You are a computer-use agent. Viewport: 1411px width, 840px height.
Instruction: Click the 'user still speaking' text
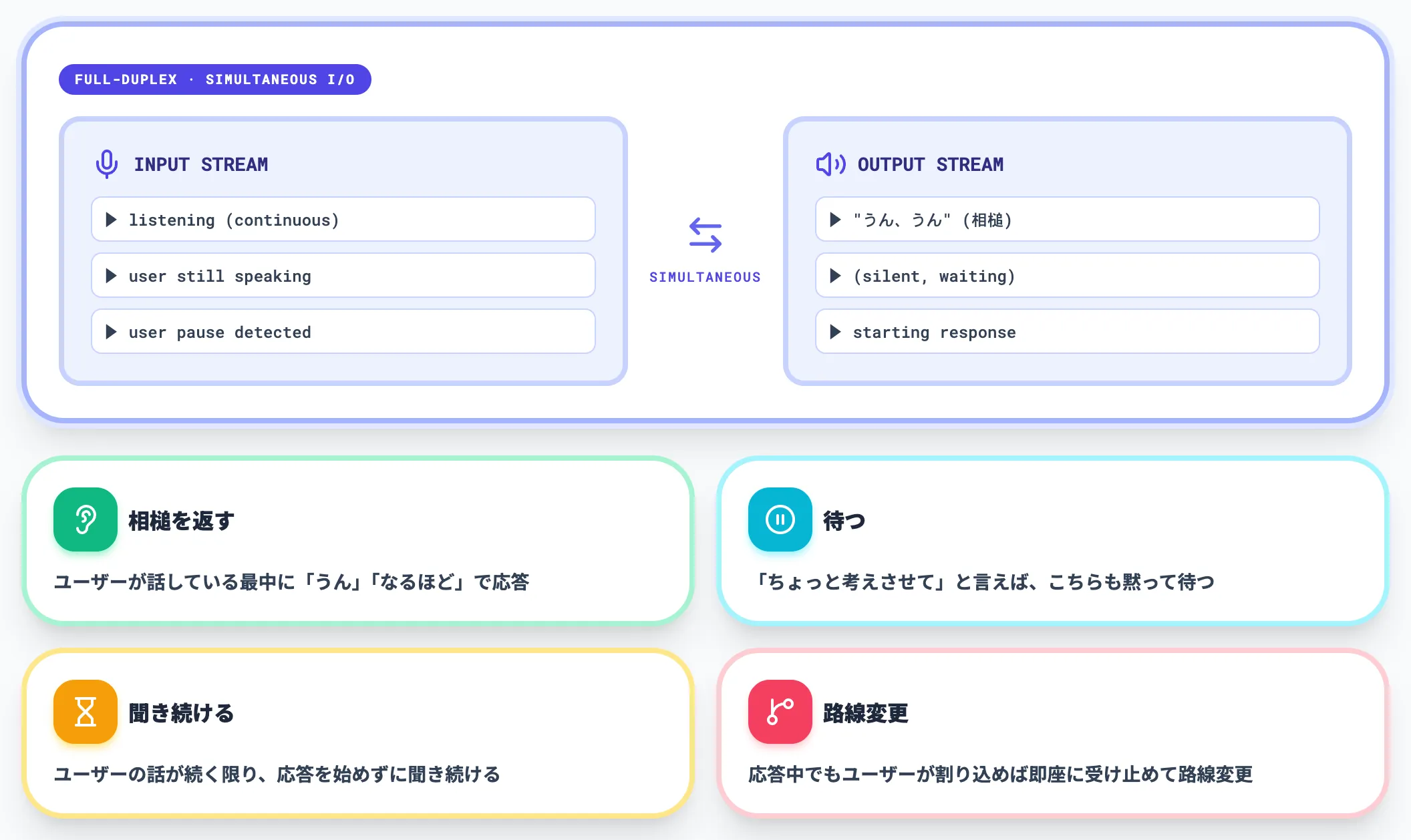tap(220, 276)
